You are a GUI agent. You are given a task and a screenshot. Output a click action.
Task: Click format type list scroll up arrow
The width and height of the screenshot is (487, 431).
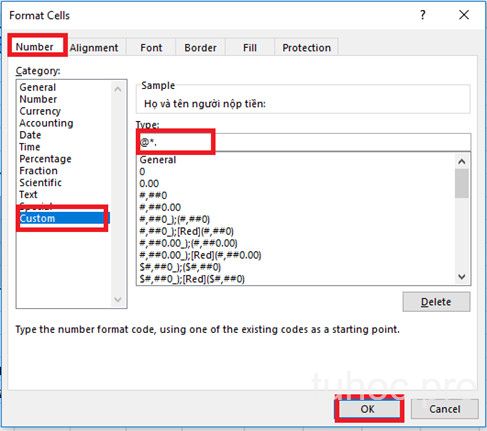pyautogui.click(x=462, y=162)
